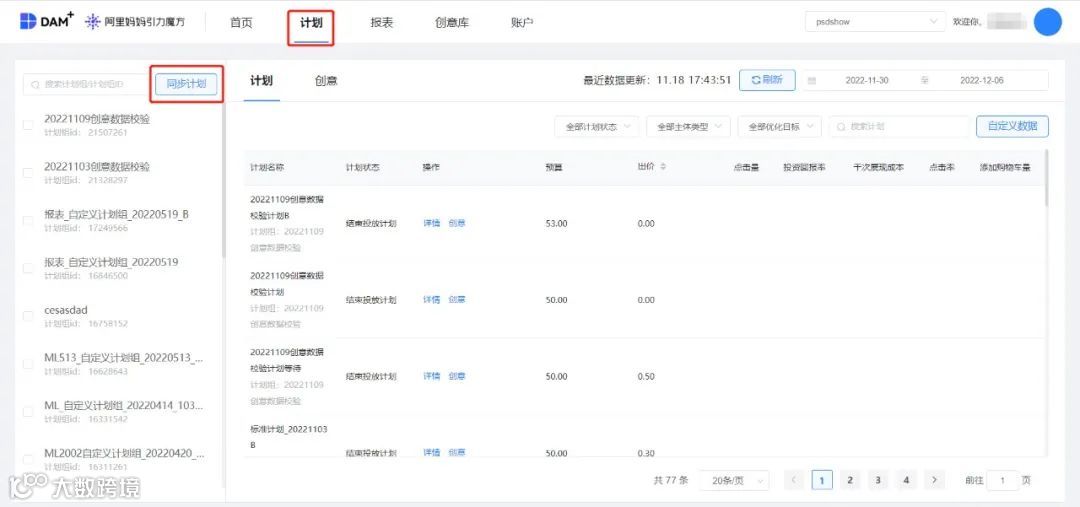Open the 账户 navigation tab
The width and height of the screenshot is (1080, 507).
point(522,23)
